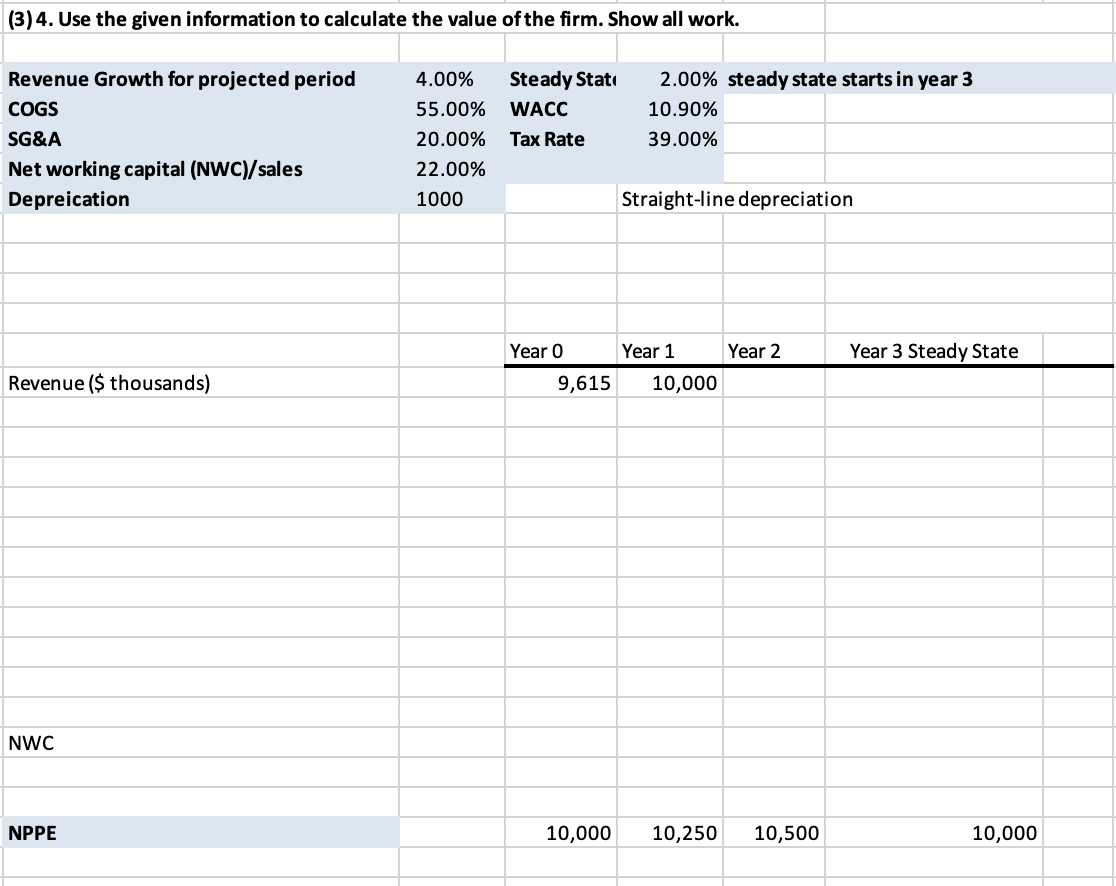The height and width of the screenshot is (886, 1116).
Task: Click the Straight-line depreciation note cell
Action: [737, 199]
